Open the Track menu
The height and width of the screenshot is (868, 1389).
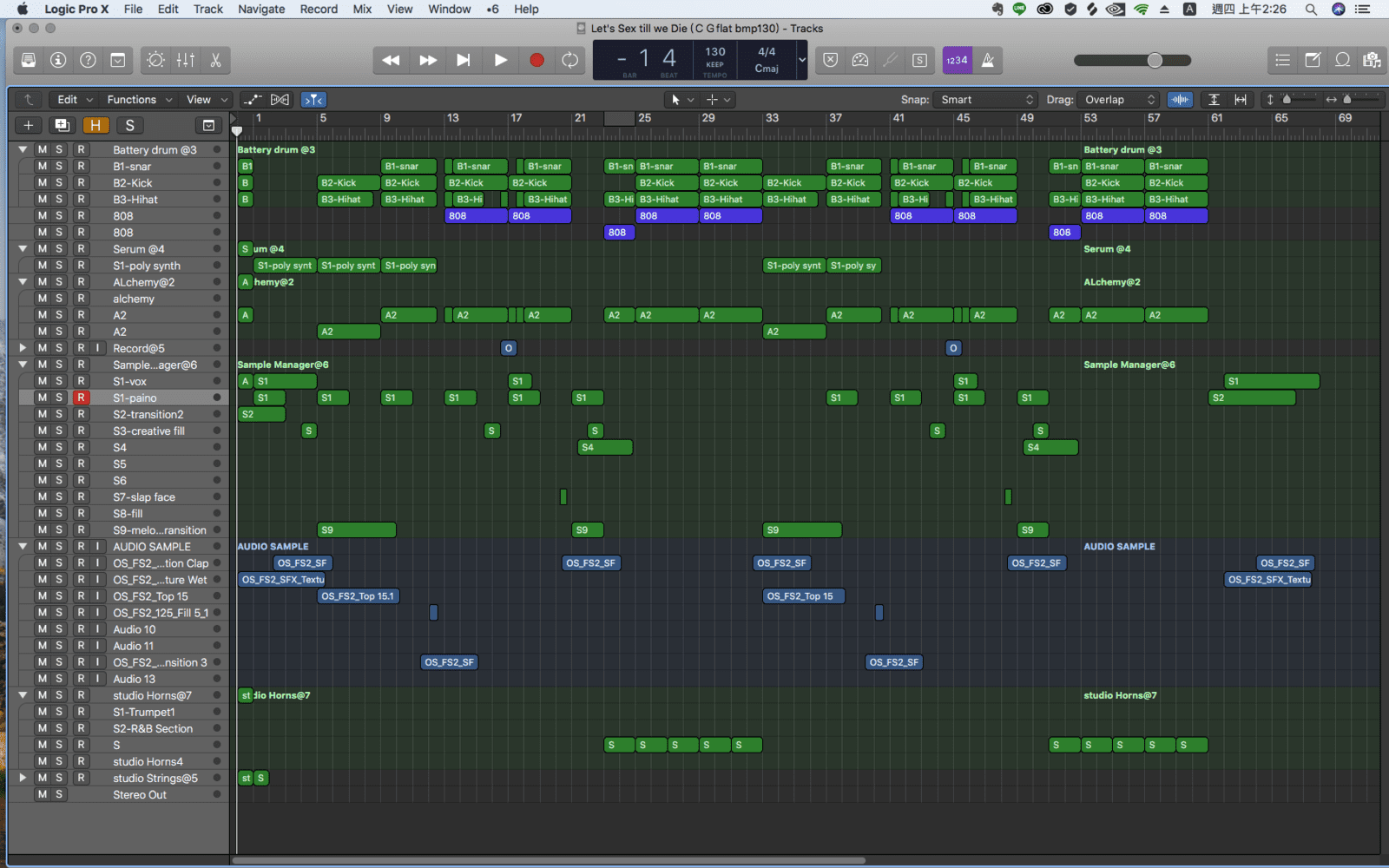pyautogui.click(x=207, y=9)
